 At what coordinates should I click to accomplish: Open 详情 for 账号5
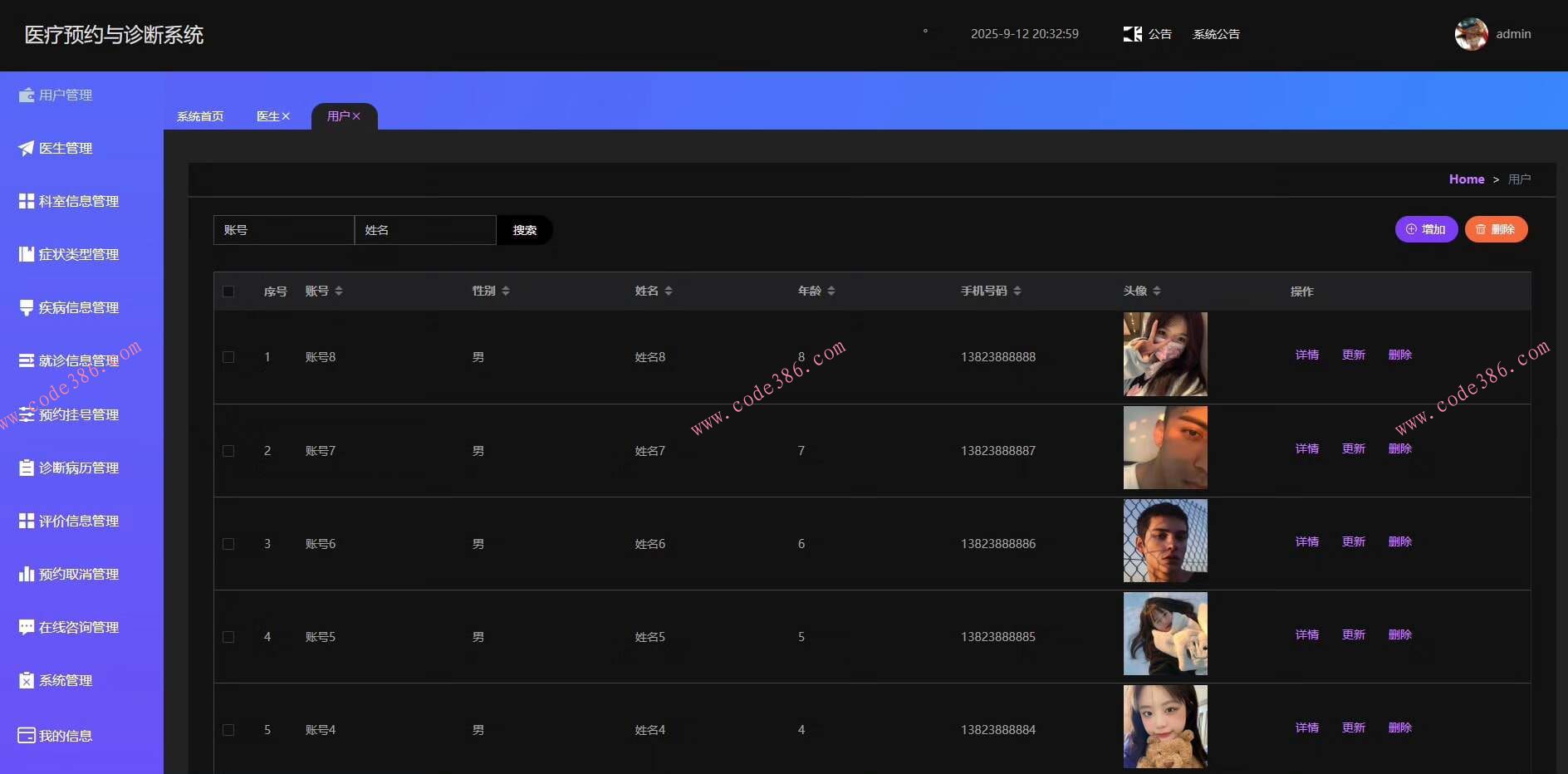coord(1307,634)
